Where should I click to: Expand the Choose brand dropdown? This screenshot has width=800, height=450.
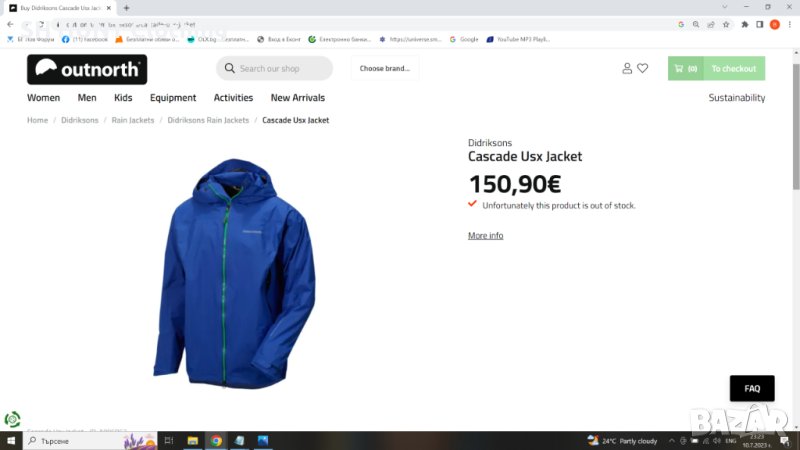(x=385, y=68)
